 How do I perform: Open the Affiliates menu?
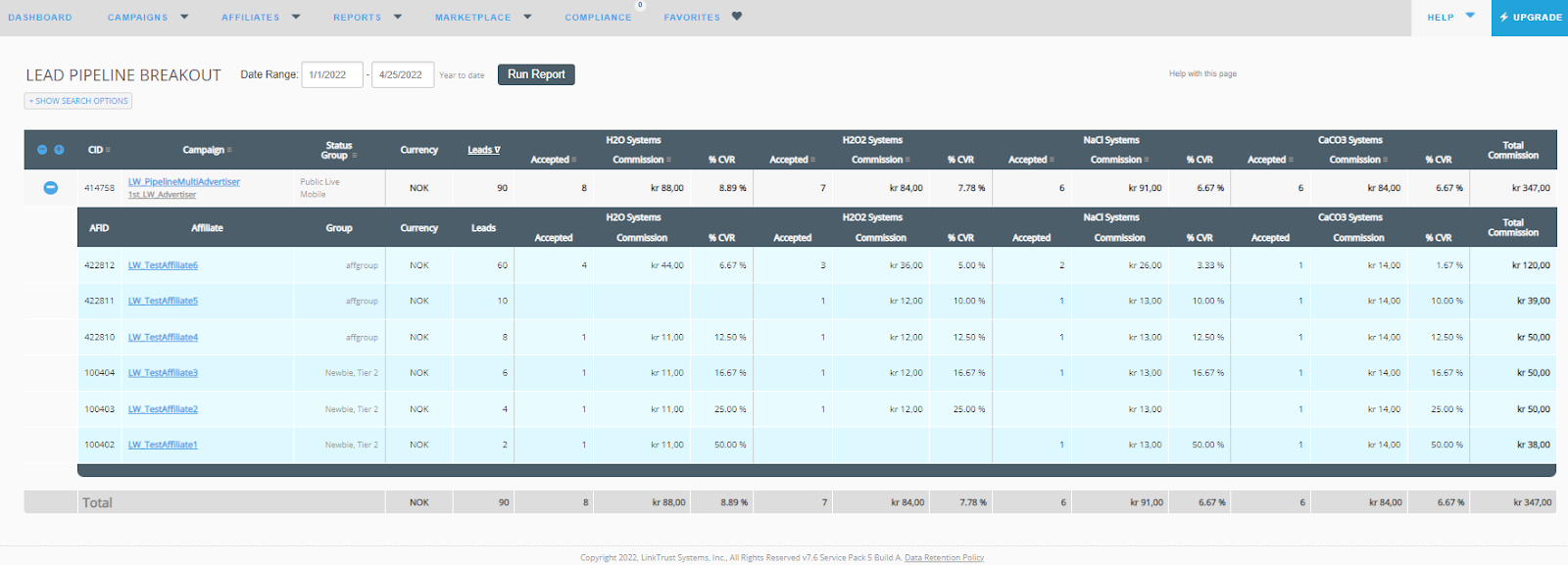(x=250, y=18)
